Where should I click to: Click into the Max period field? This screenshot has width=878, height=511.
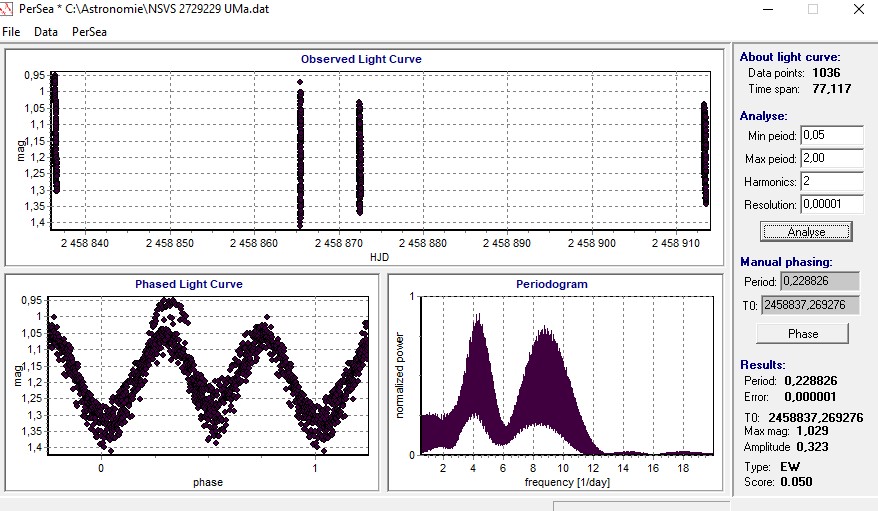pyautogui.click(x=831, y=158)
